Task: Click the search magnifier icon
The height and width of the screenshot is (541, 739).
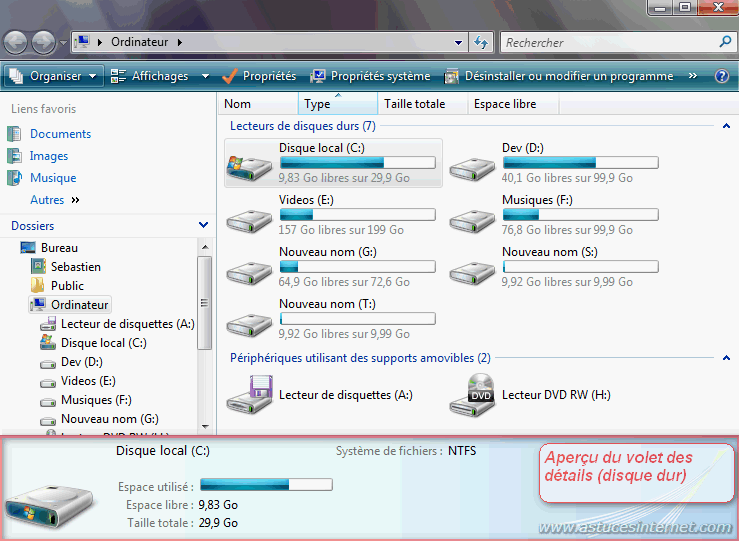Action: pos(725,42)
